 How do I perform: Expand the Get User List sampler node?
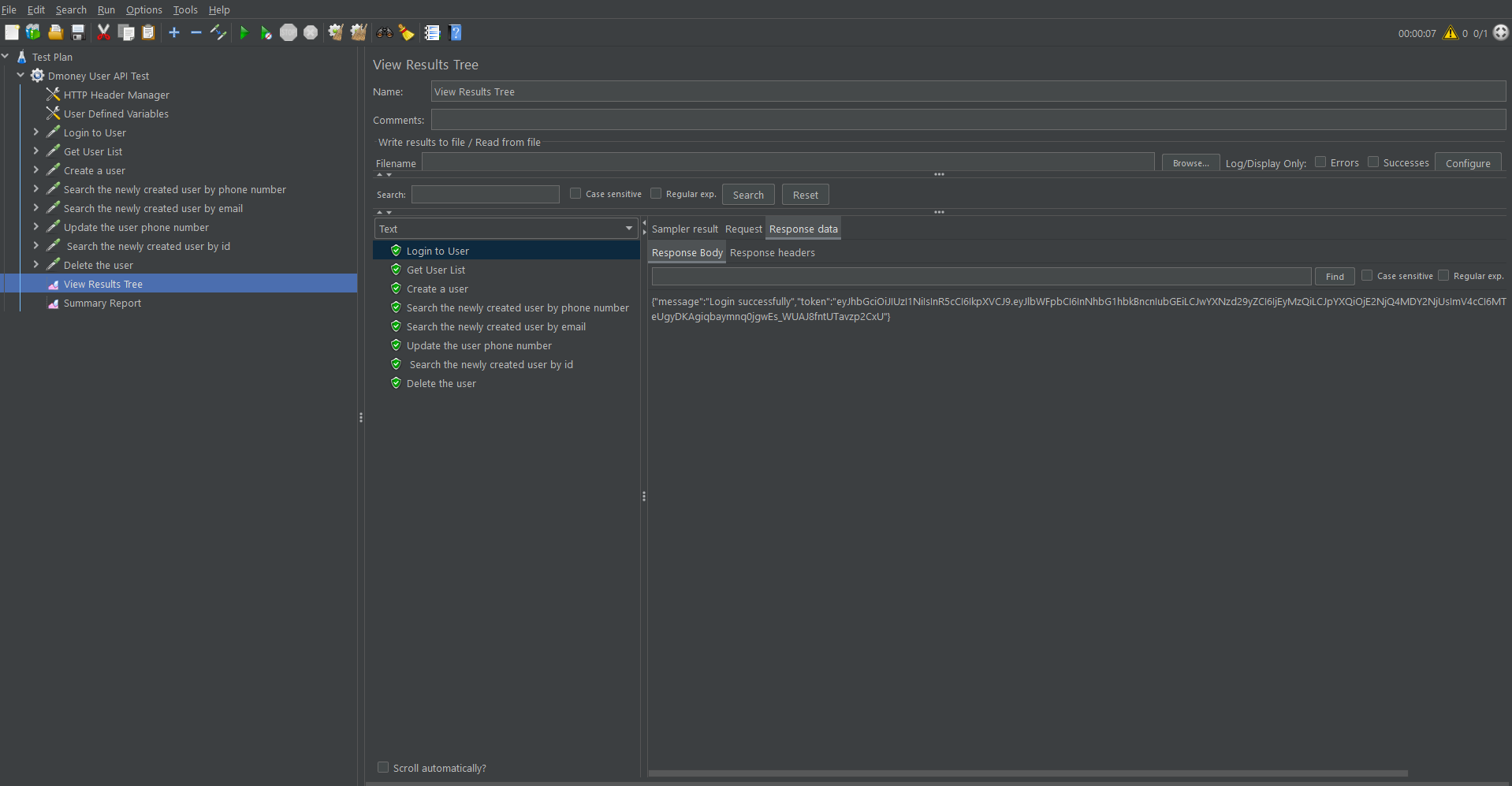pyautogui.click(x=36, y=151)
